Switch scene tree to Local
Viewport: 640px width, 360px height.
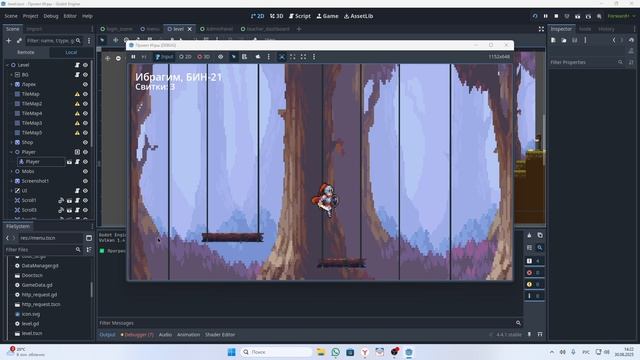click(x=71, y=52)
